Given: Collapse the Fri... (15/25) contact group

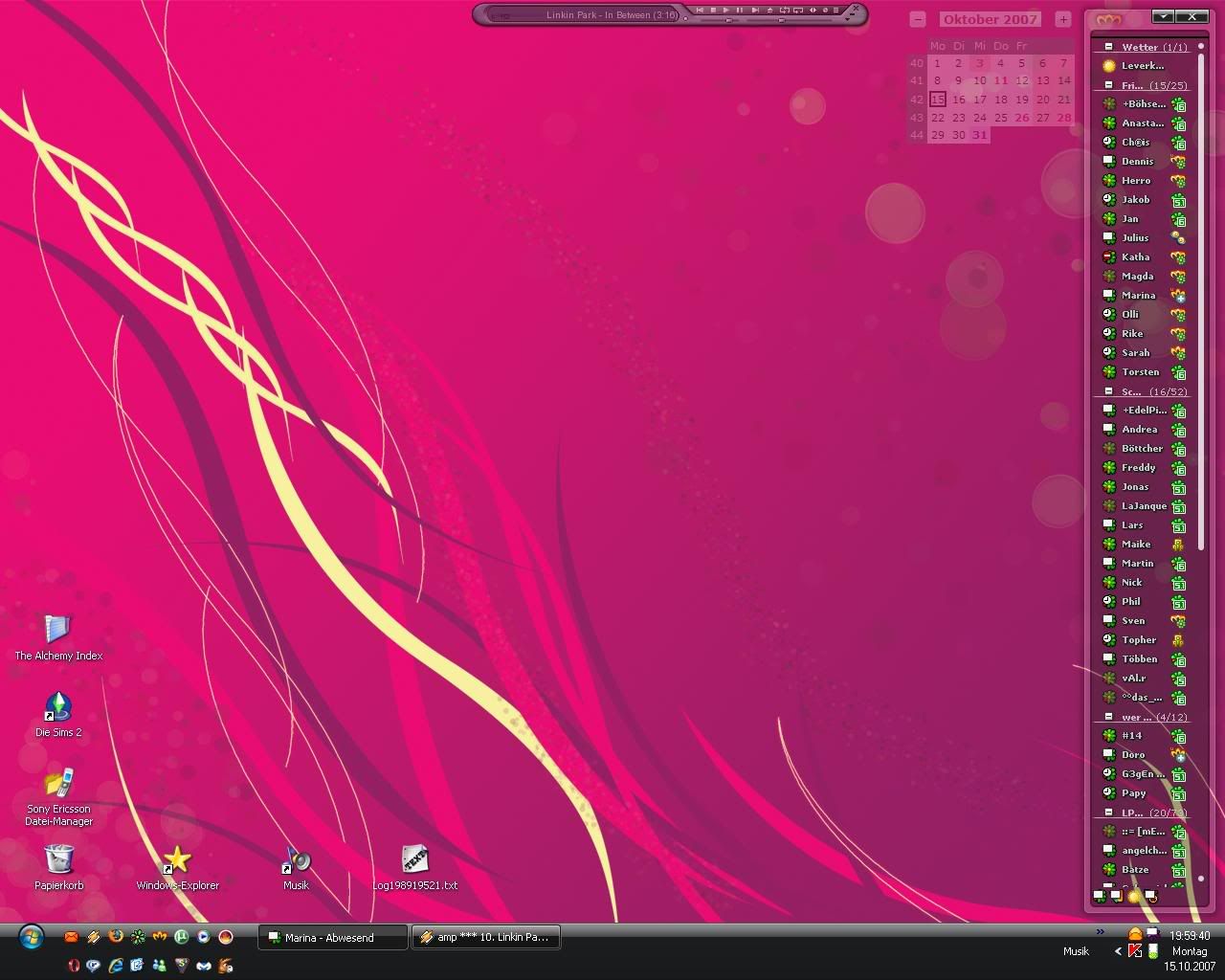Looking at the screenshot, I should click(x=1108, y=85).
